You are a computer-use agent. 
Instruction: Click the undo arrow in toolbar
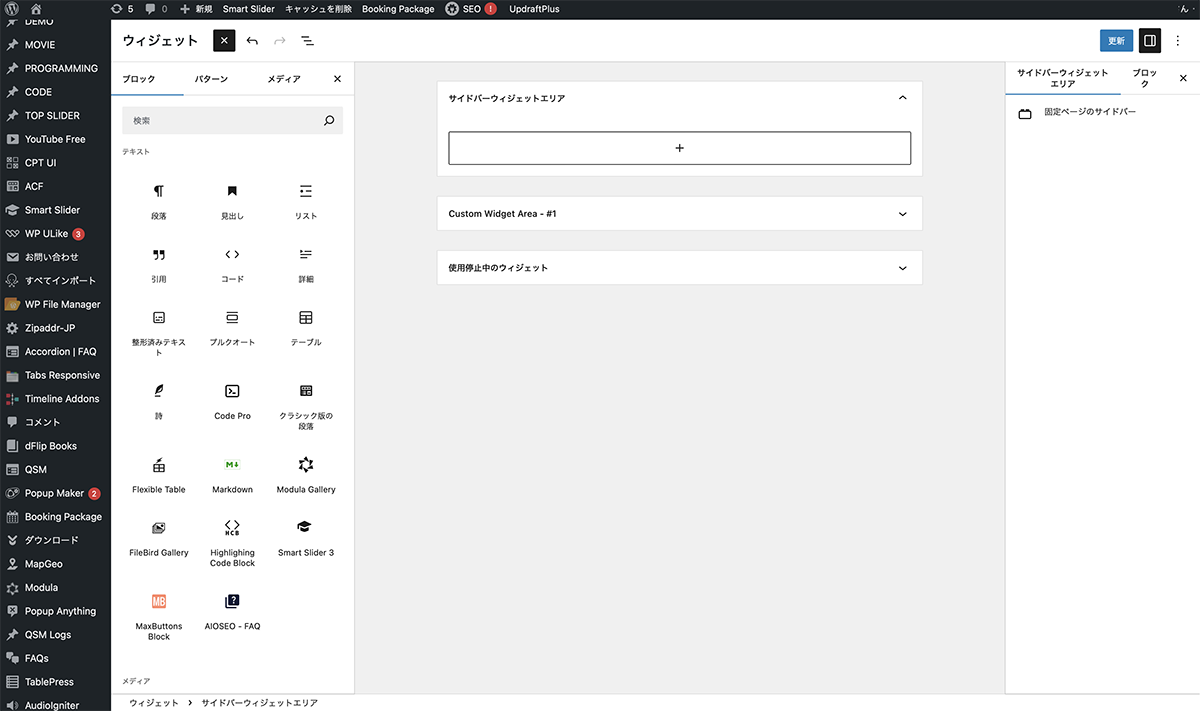click(252, 41)
